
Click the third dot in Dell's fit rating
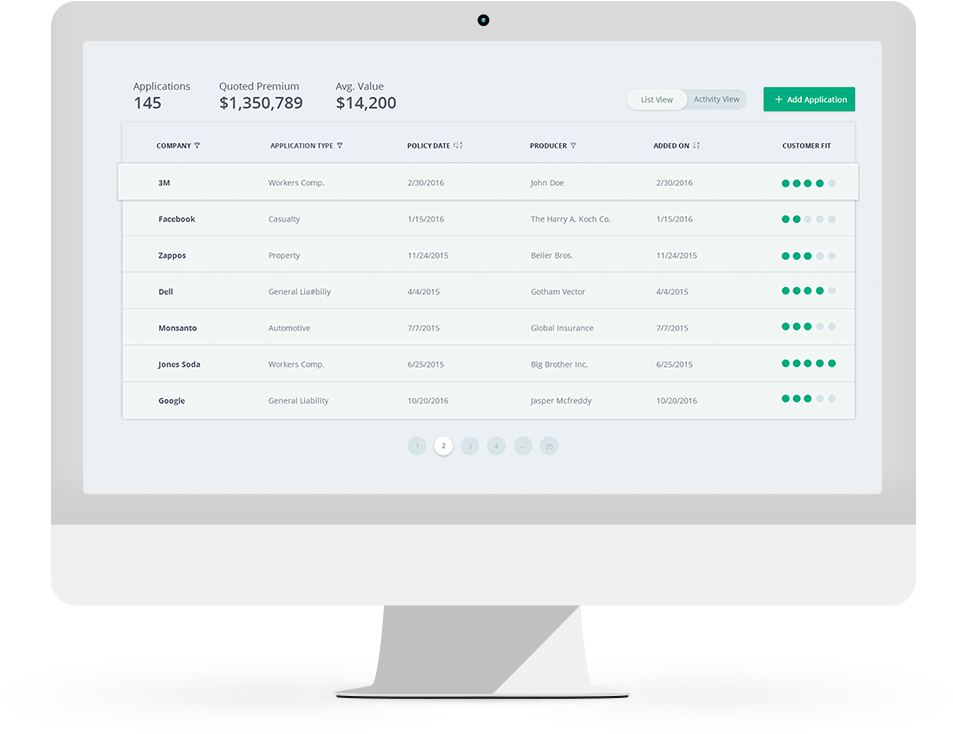tap(808, 291)
